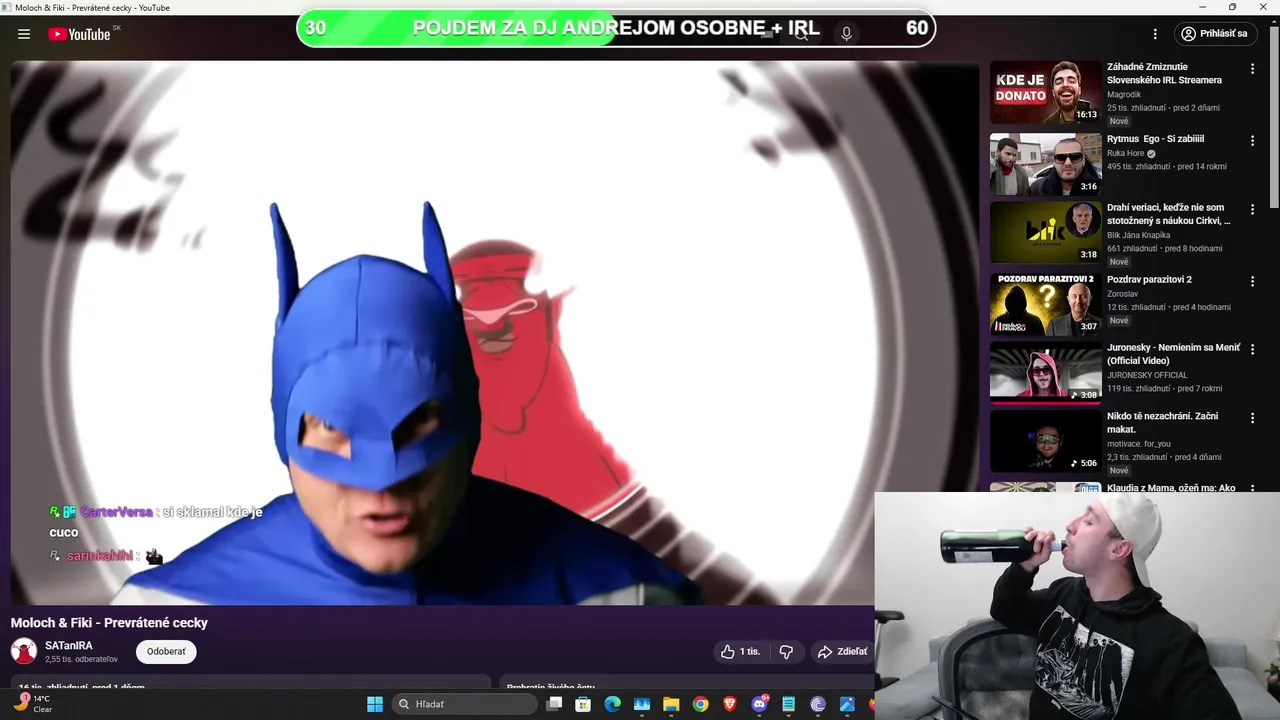Open the SATanIRA channel name link
Image resolution: width=1280 pixels, height=720 pixels.
[x=69, y=646]
